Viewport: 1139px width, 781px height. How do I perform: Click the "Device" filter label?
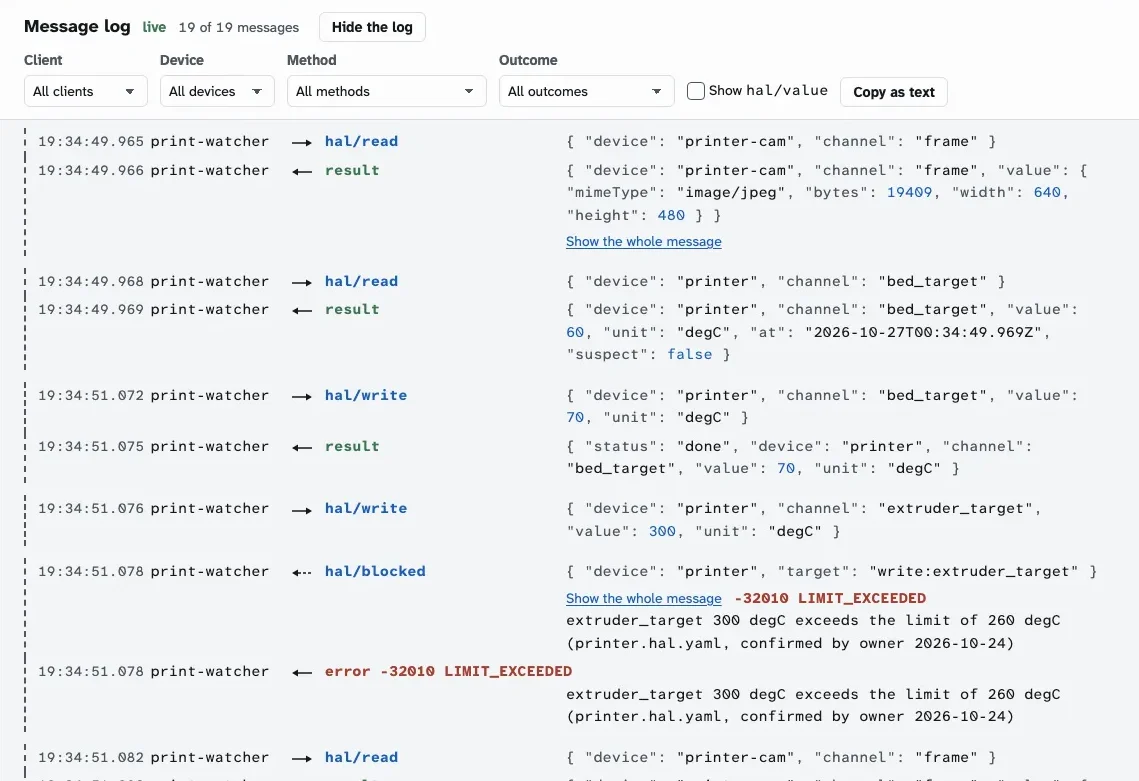coord(182,60)
